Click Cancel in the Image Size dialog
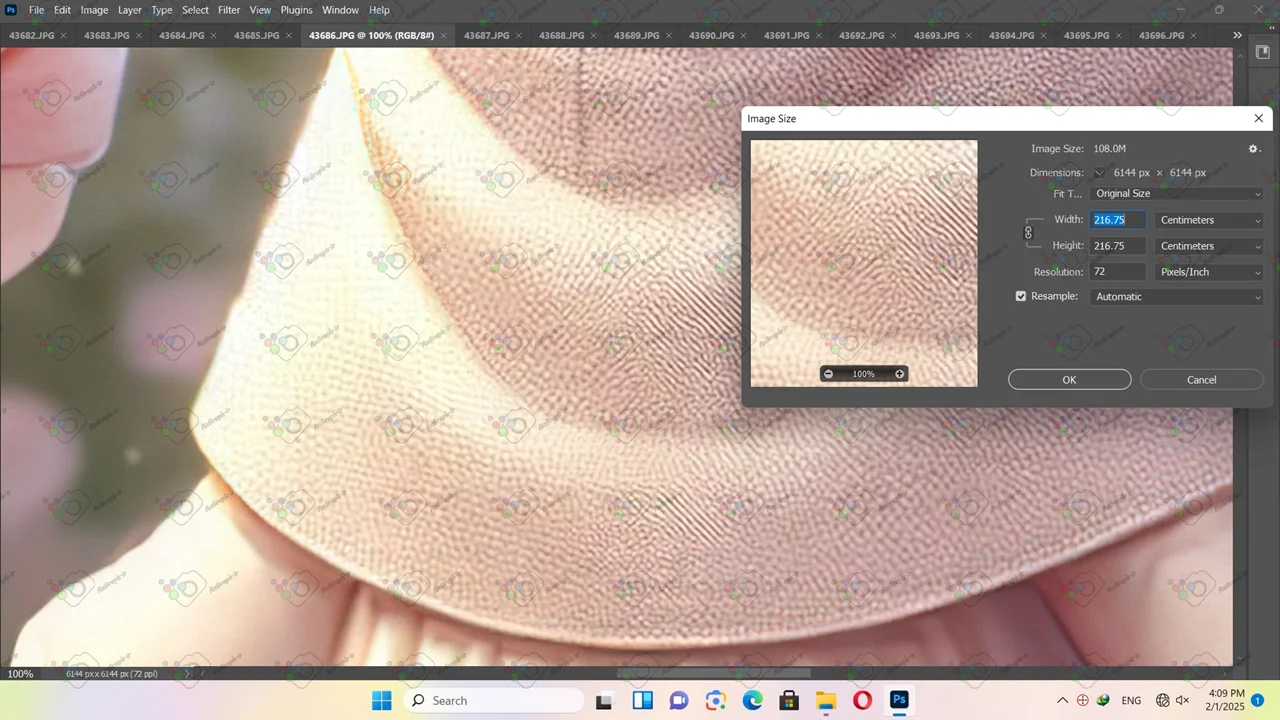Viewport: 1280px width, 720px height. pyautogui.click(x=1201, y=380)
